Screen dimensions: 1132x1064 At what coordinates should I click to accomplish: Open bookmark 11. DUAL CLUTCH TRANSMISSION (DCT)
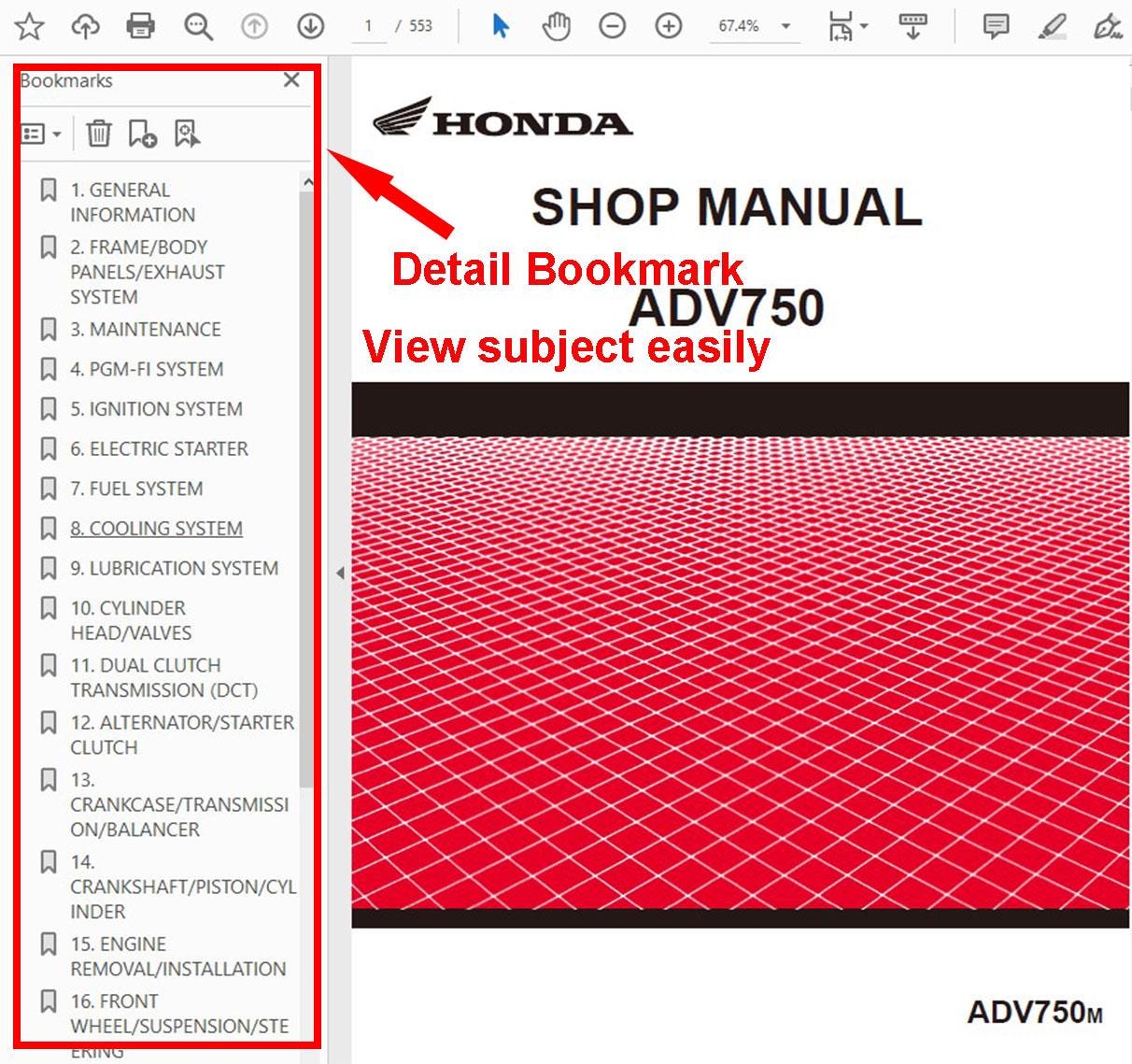[163, 677]
